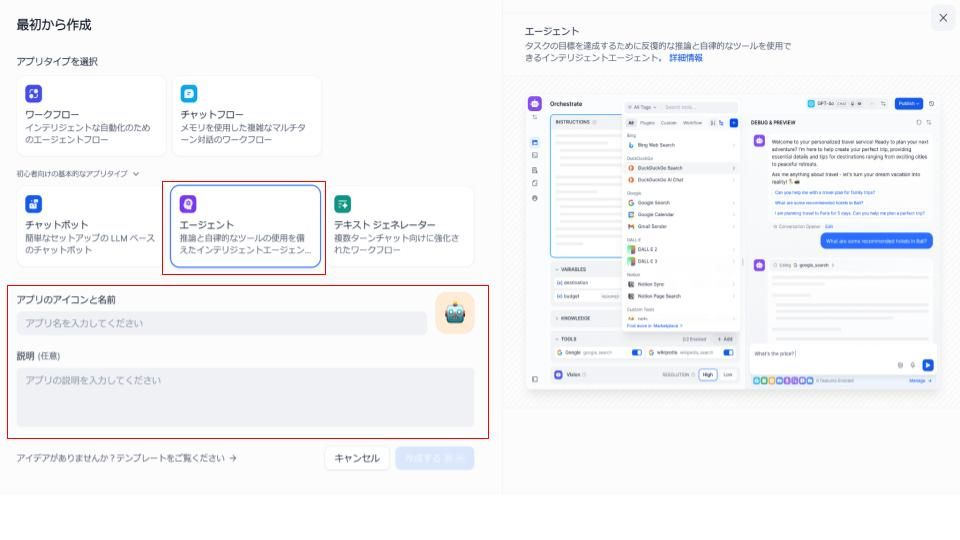
Task: Open the robot app icon picker
Action: (455, 313)
